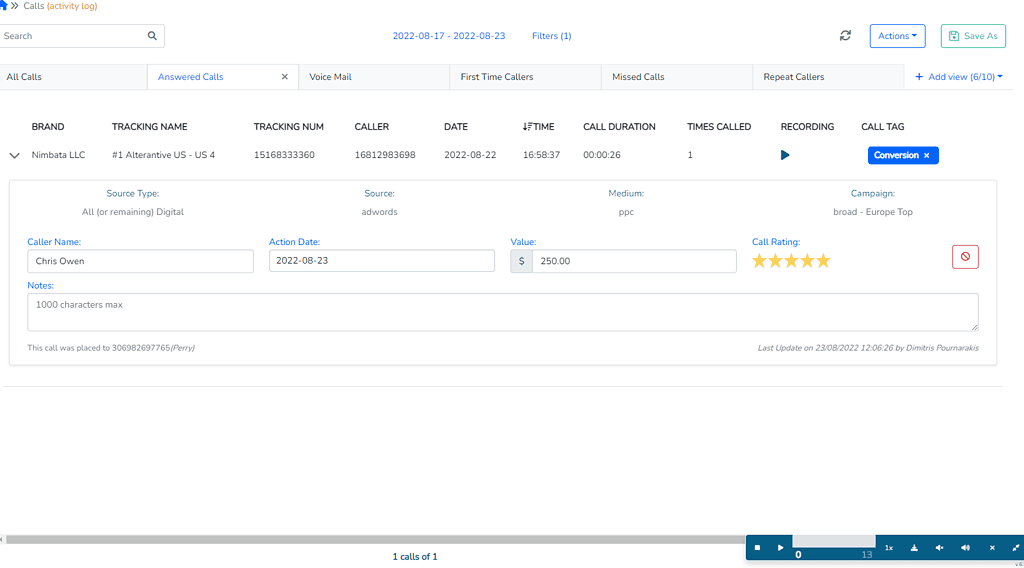Set call rating to one star
Viewport: 1024px width, 568px height.
(x=759, y=261)
